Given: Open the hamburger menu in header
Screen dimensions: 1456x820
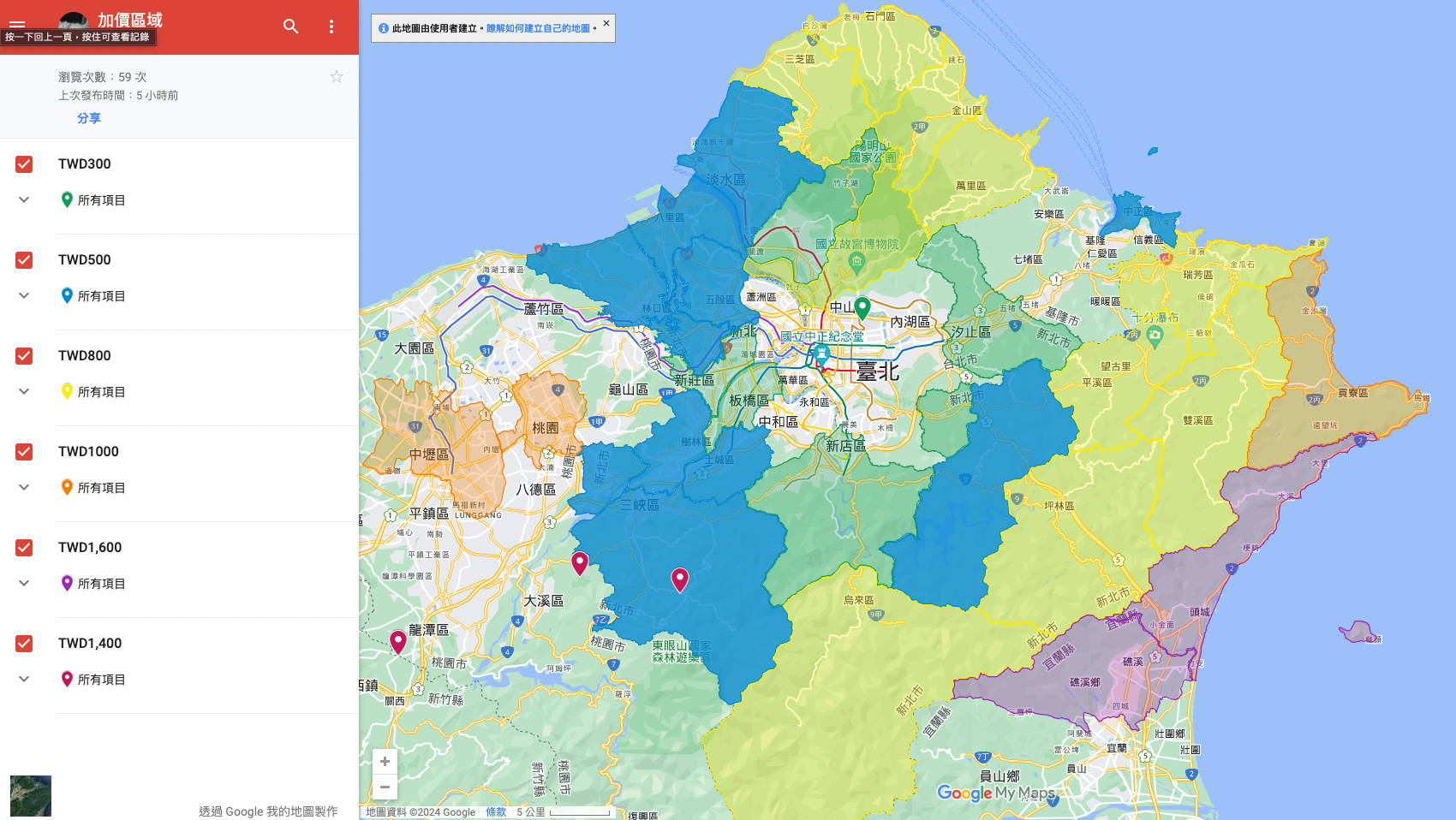Looking at the screenshot, I should click(17, 25).
